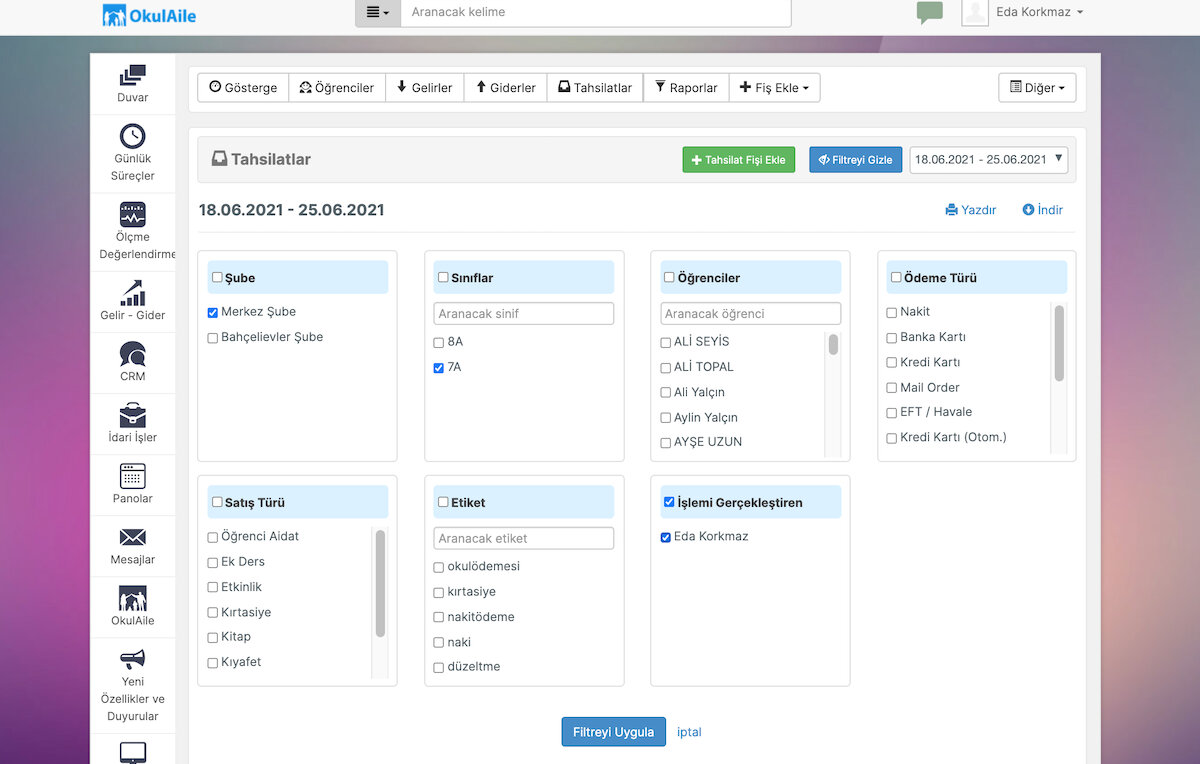Click the green chat notification icon
1200x764 pixels.
(x=930, y=13)
